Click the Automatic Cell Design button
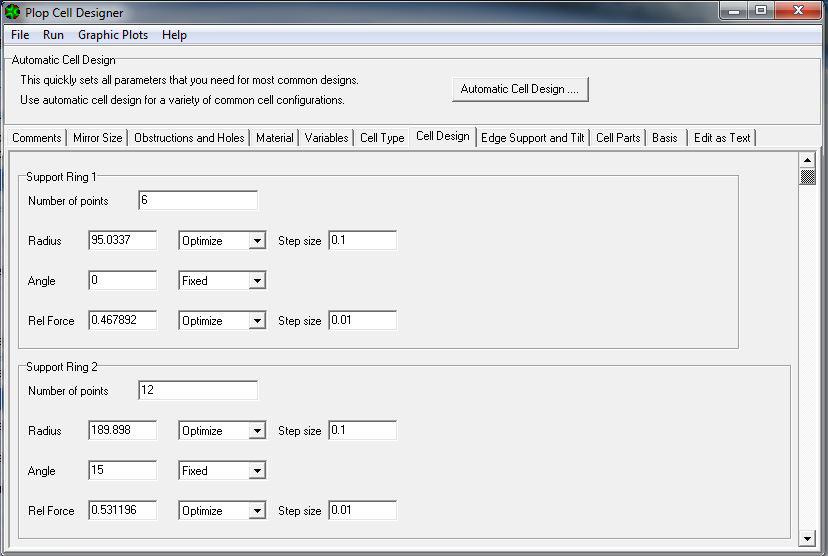 click(520, 89)
